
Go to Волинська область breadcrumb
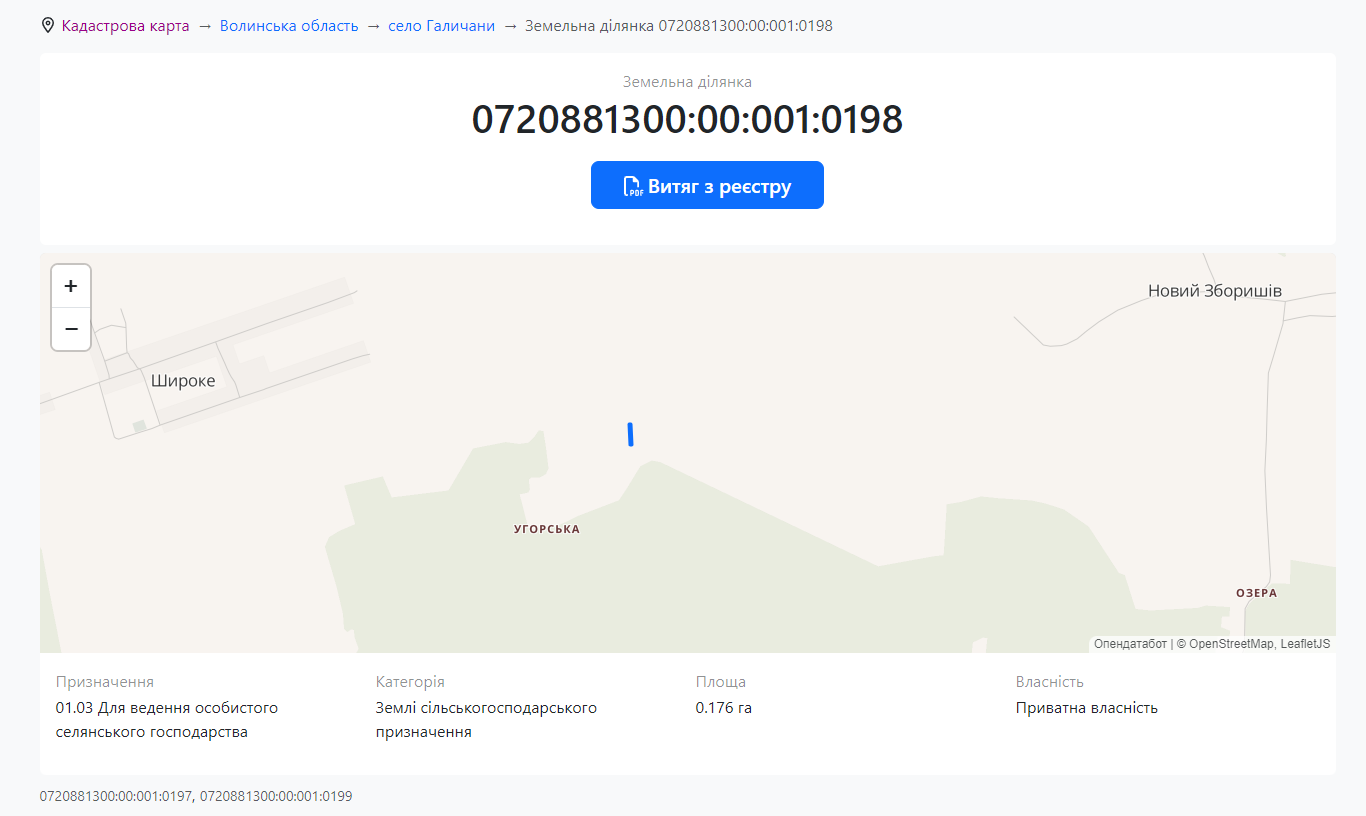tap(289, 26)
